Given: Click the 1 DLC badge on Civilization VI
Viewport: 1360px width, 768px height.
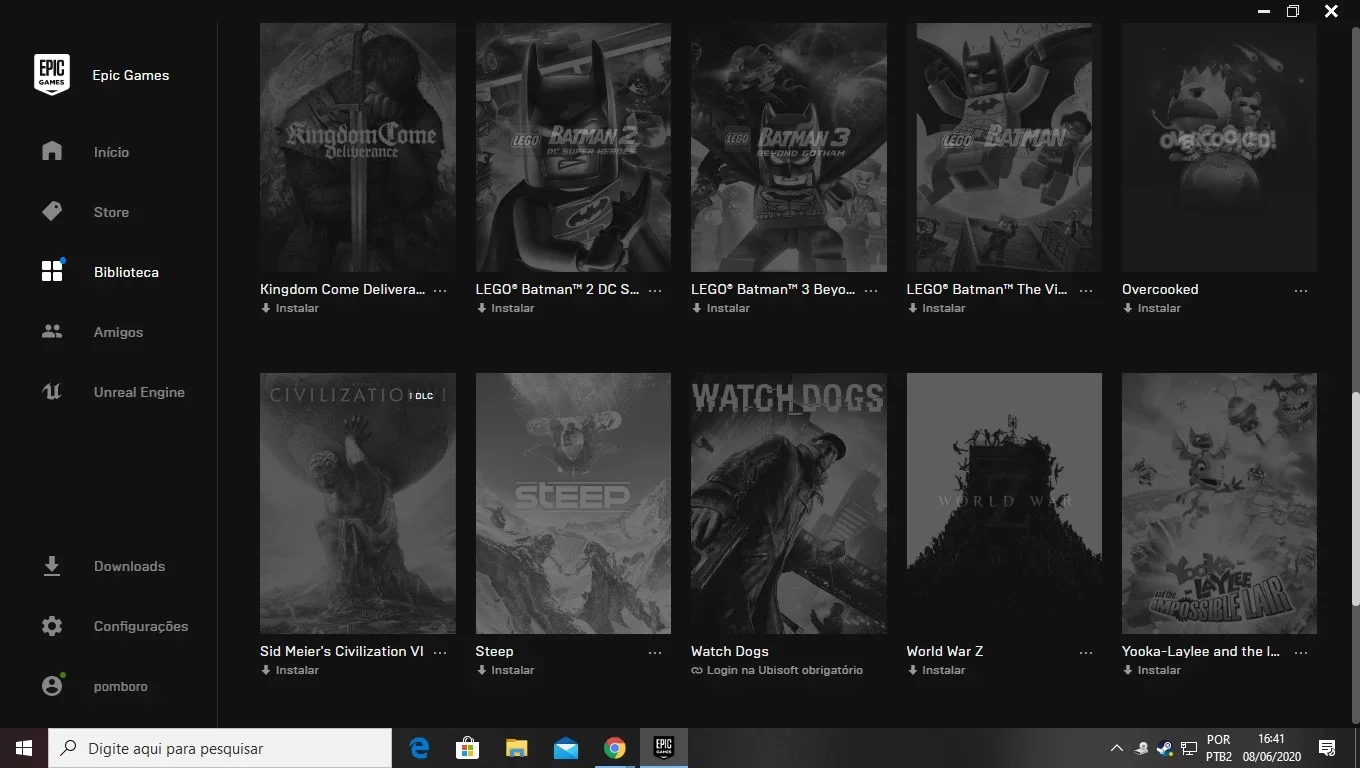Looking at the screenshot, I should pyautogui.click(x=421, y=396).
